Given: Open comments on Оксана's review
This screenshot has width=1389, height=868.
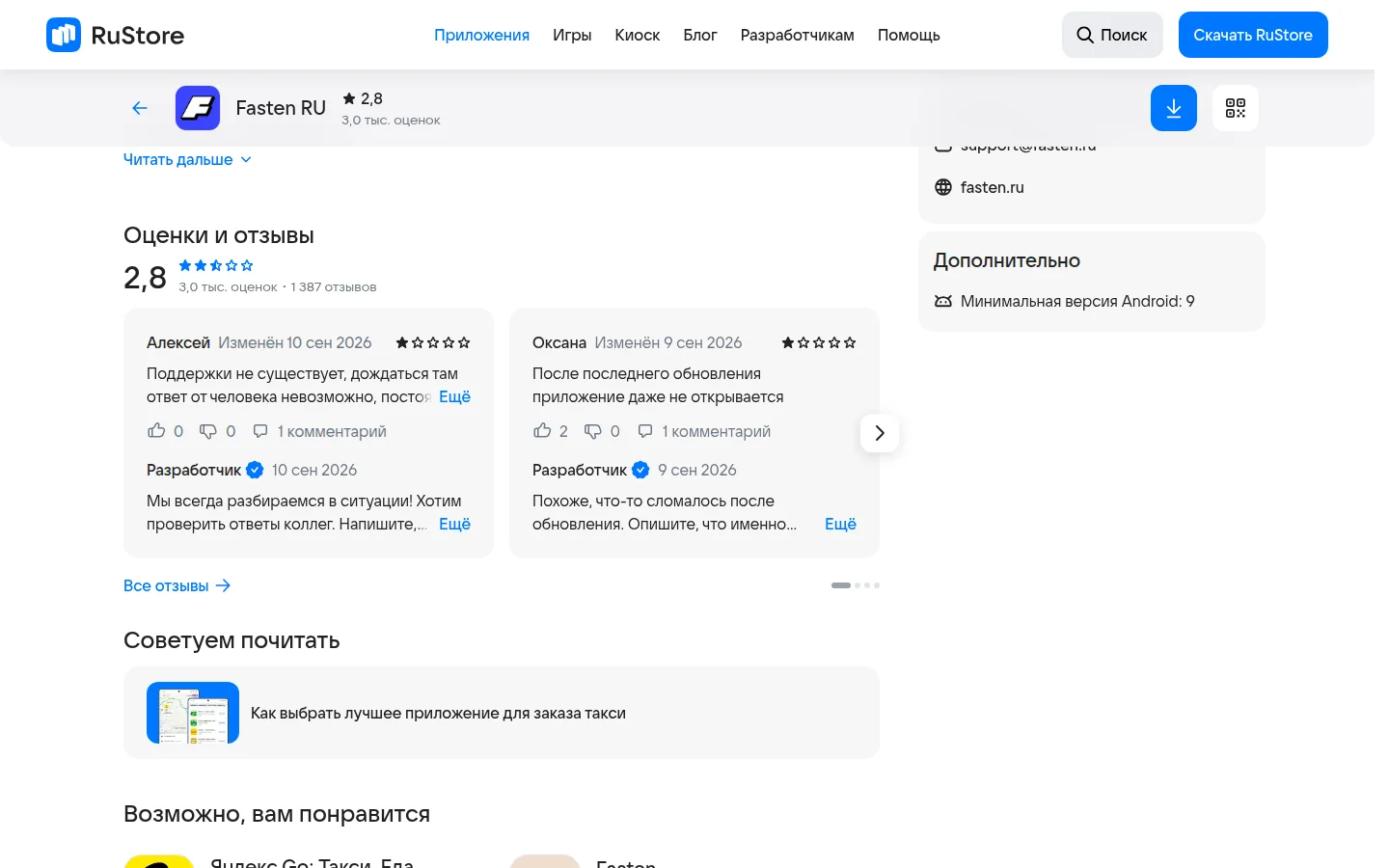Looking at the screenshot, I should [704, 431].
